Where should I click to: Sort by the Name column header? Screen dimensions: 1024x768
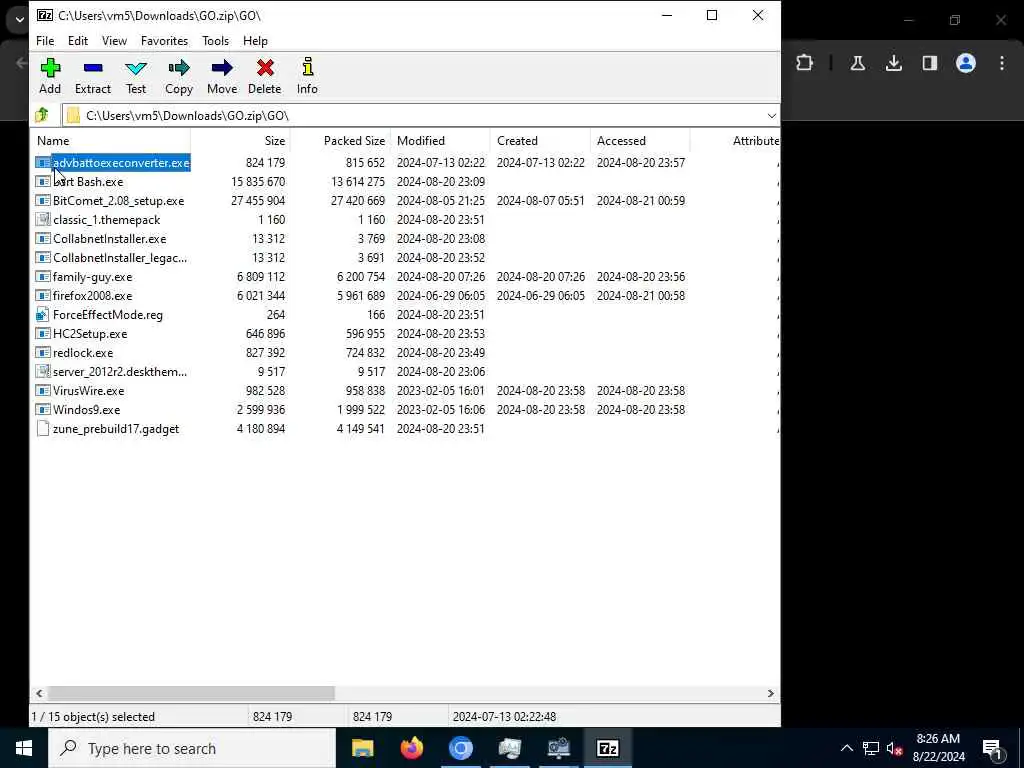coord(111,140)
